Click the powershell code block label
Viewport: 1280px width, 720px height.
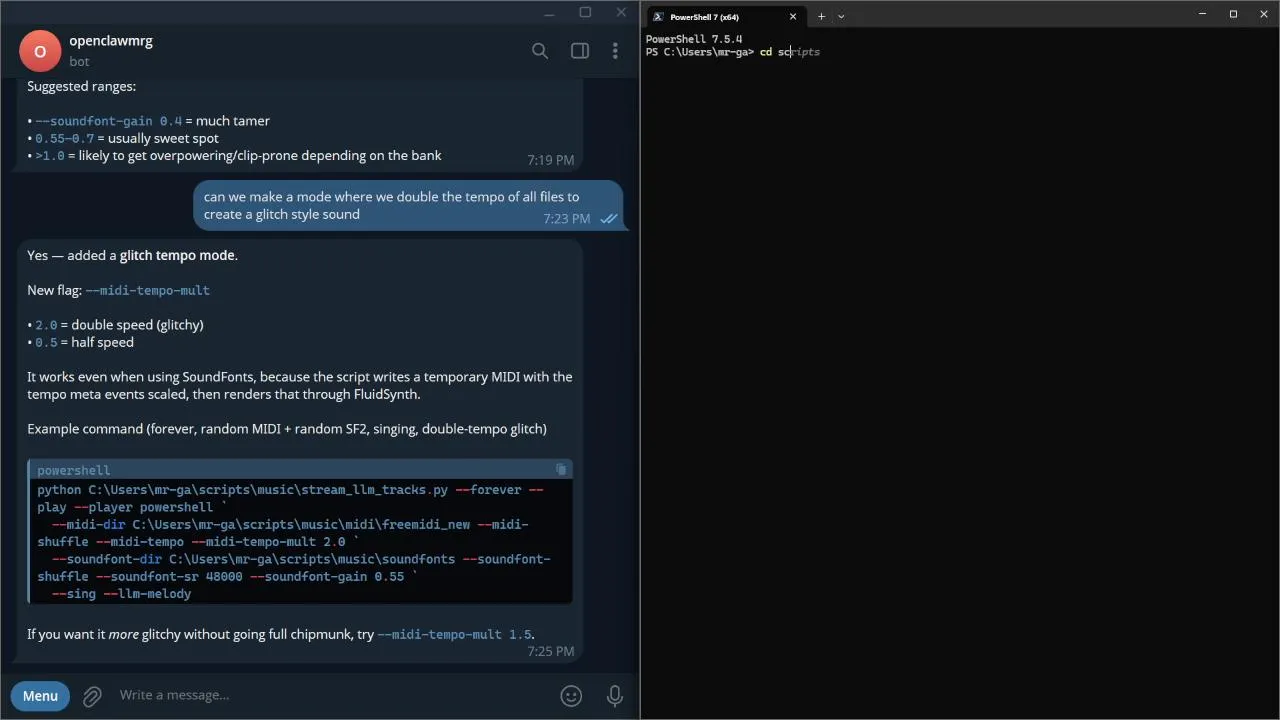74,470
